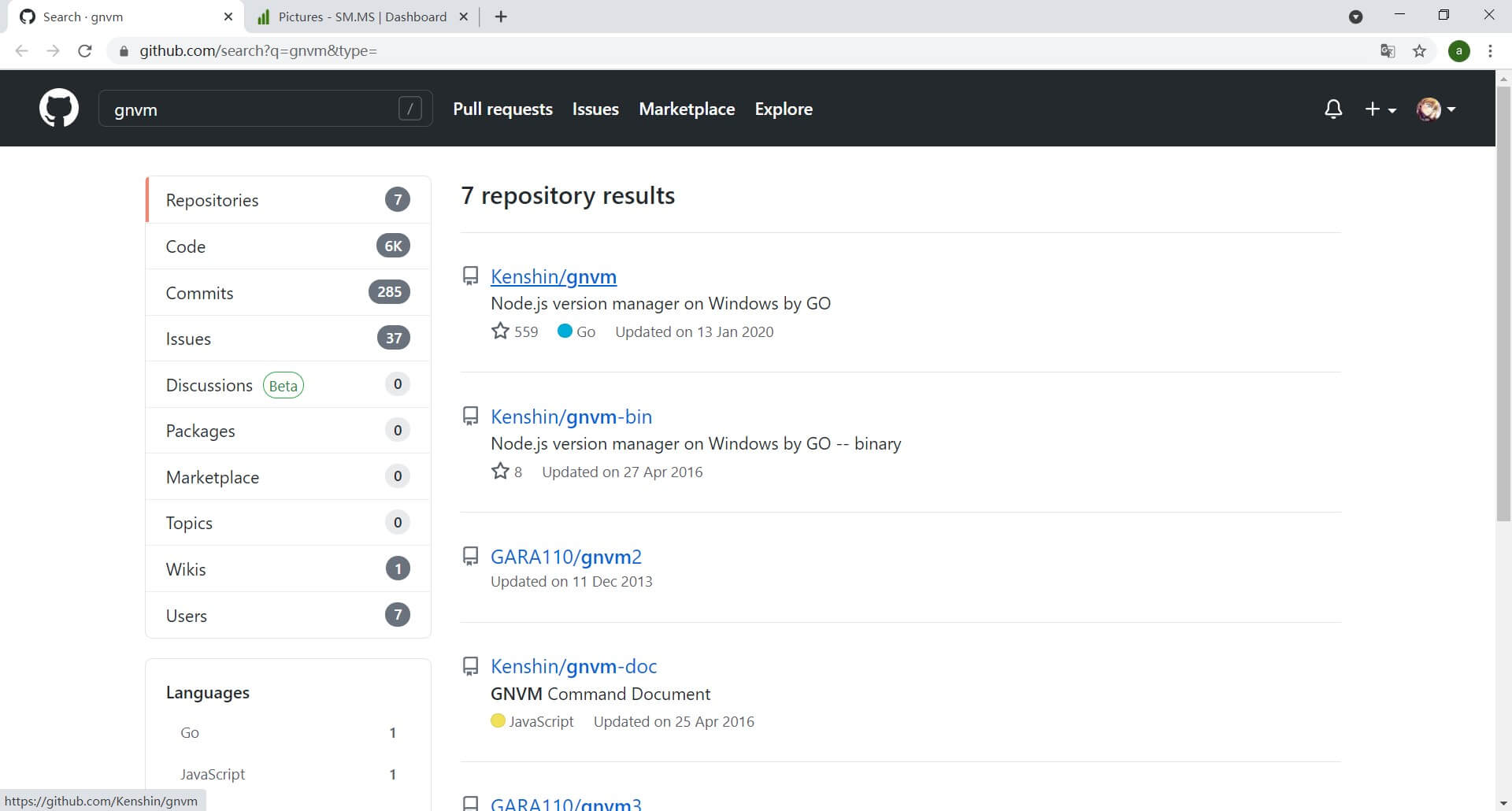Select the Issues filter in the sidebar
Screen dimensions: 1512x811
[288, 339]
